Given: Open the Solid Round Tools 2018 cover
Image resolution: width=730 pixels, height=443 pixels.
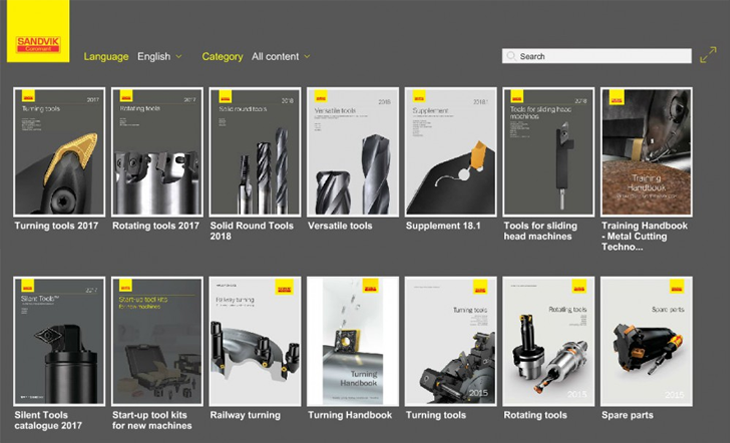Looking at the screenshot, I should pyautogui.click(x=255, y=152).
